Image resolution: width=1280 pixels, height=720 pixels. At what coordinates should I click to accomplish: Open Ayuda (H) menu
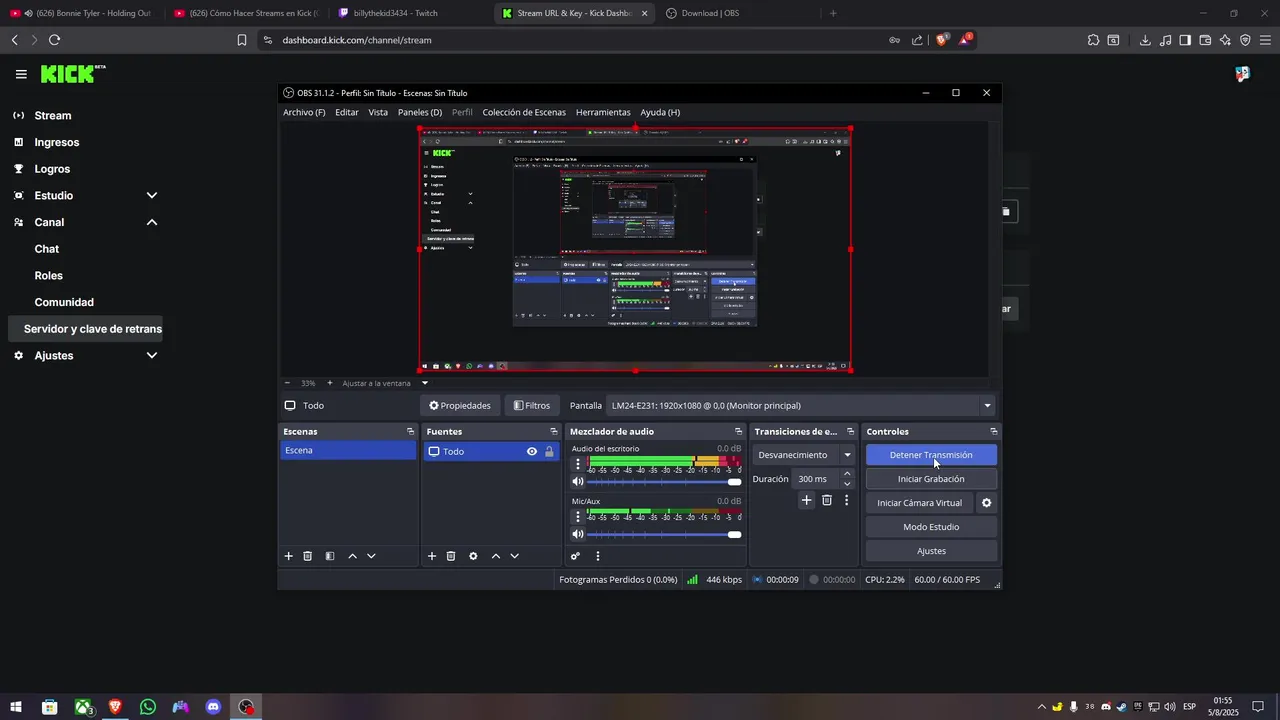pos(660,112)
